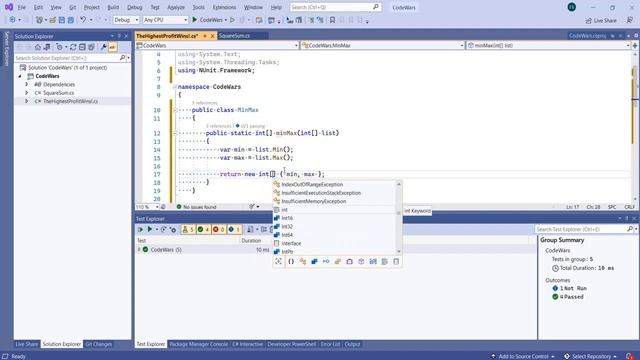Select IndexOutOfRangeException in IntelliSense list

click(x=312, y=184)
